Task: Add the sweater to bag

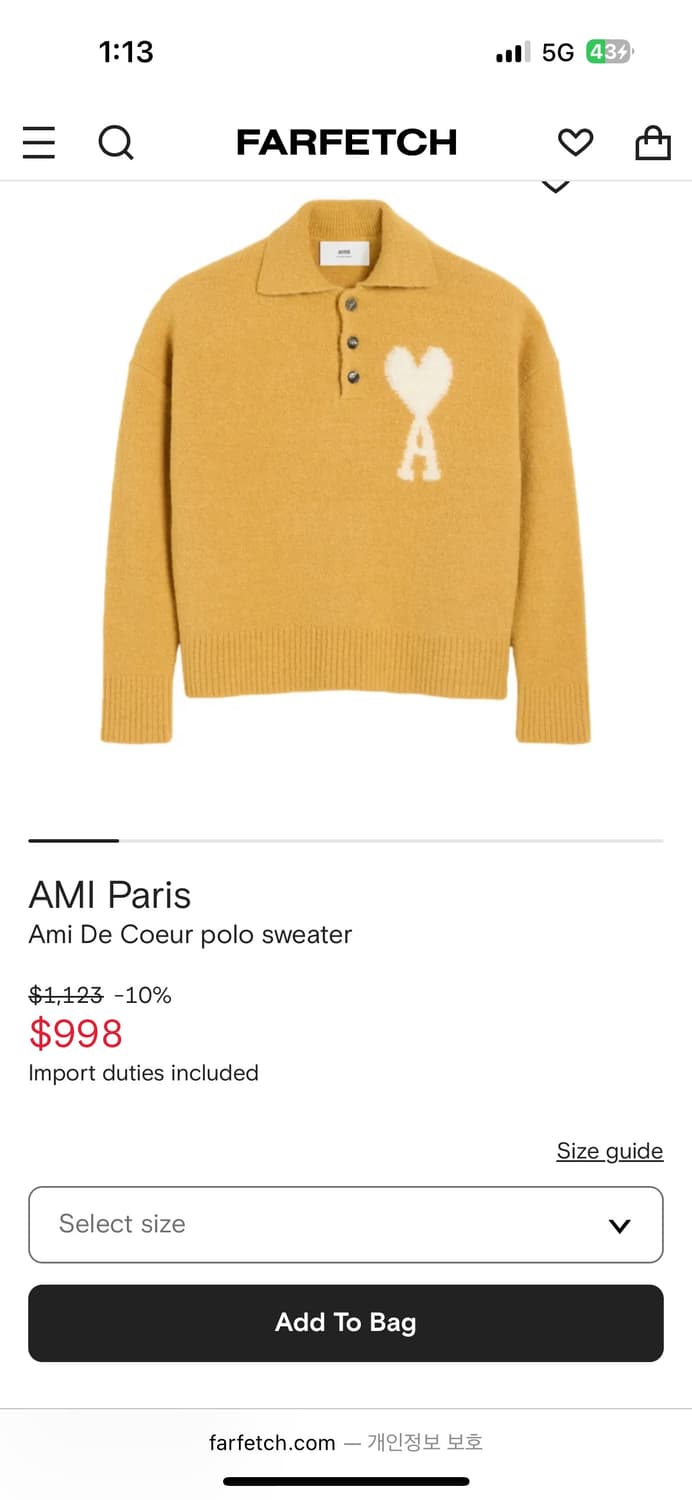Action: pyautogui.click(x=346, y=1323)
